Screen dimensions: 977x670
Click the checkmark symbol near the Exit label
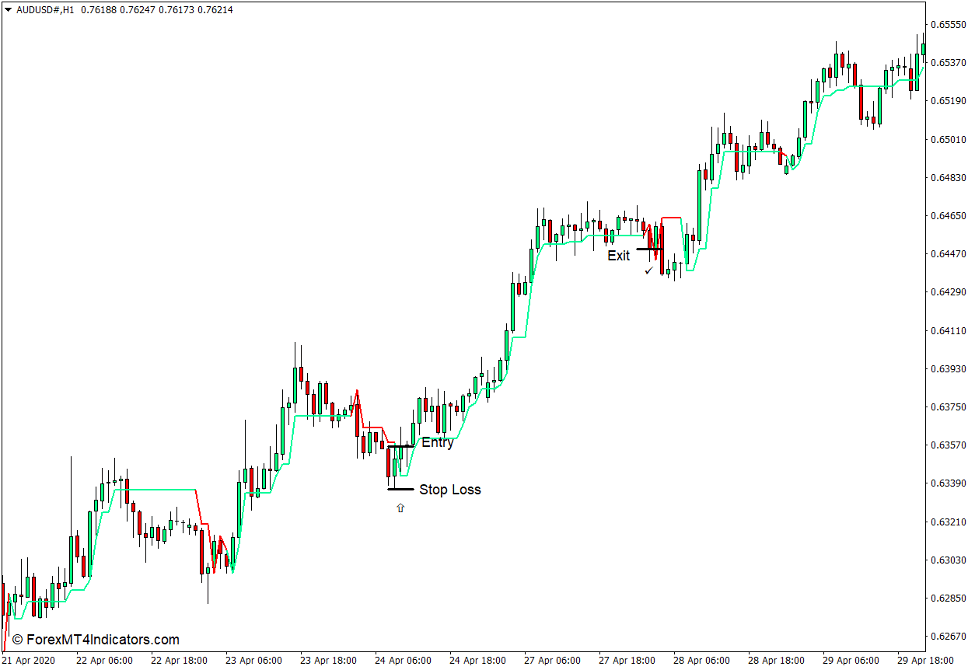pos(648,270)
